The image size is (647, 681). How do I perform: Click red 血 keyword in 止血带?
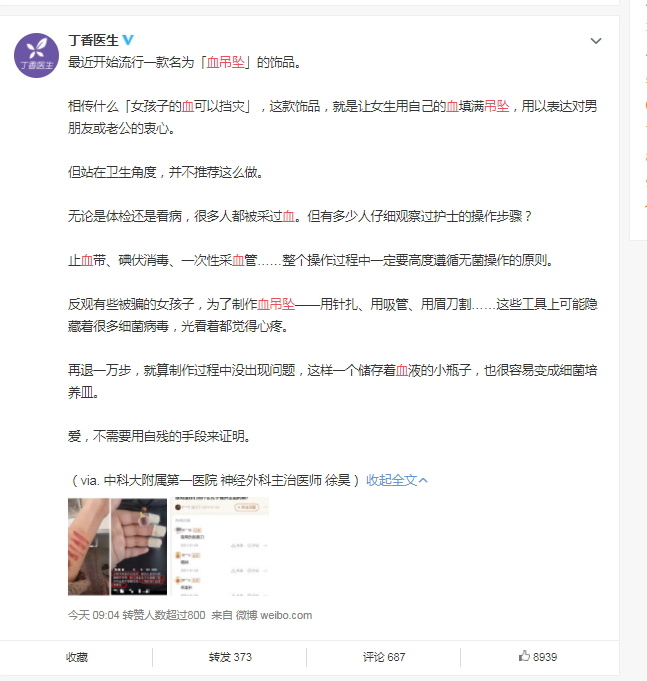pos(87,260)
